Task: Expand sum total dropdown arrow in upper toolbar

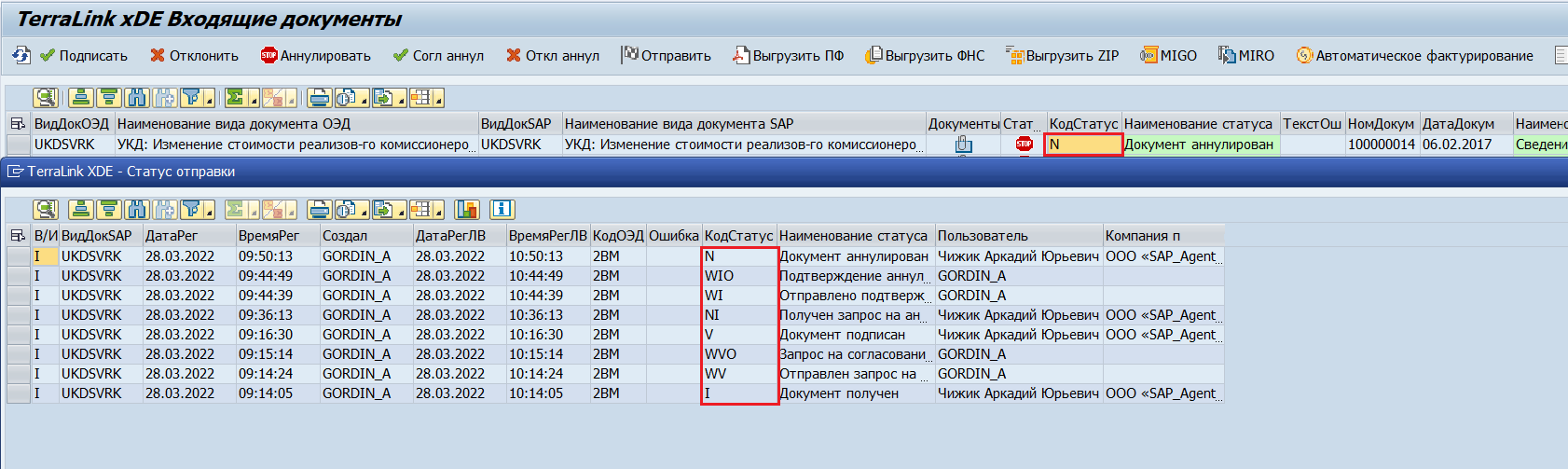Action: click(x=252, y=101)
